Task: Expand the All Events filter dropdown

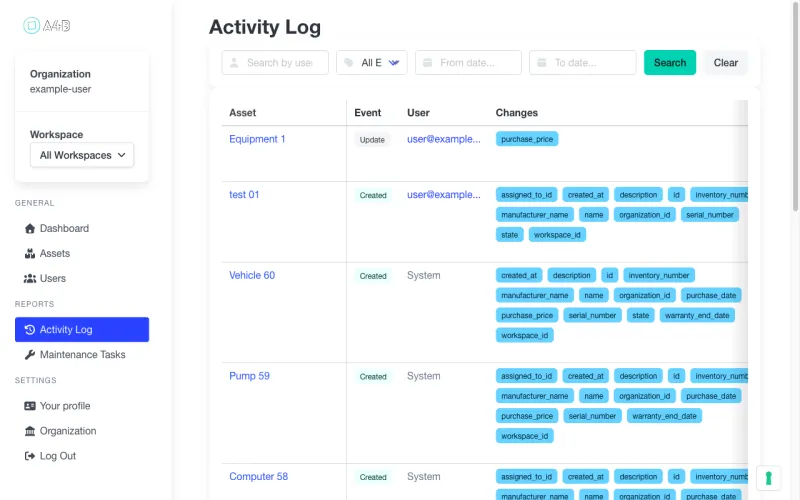Action: point(371,62)
